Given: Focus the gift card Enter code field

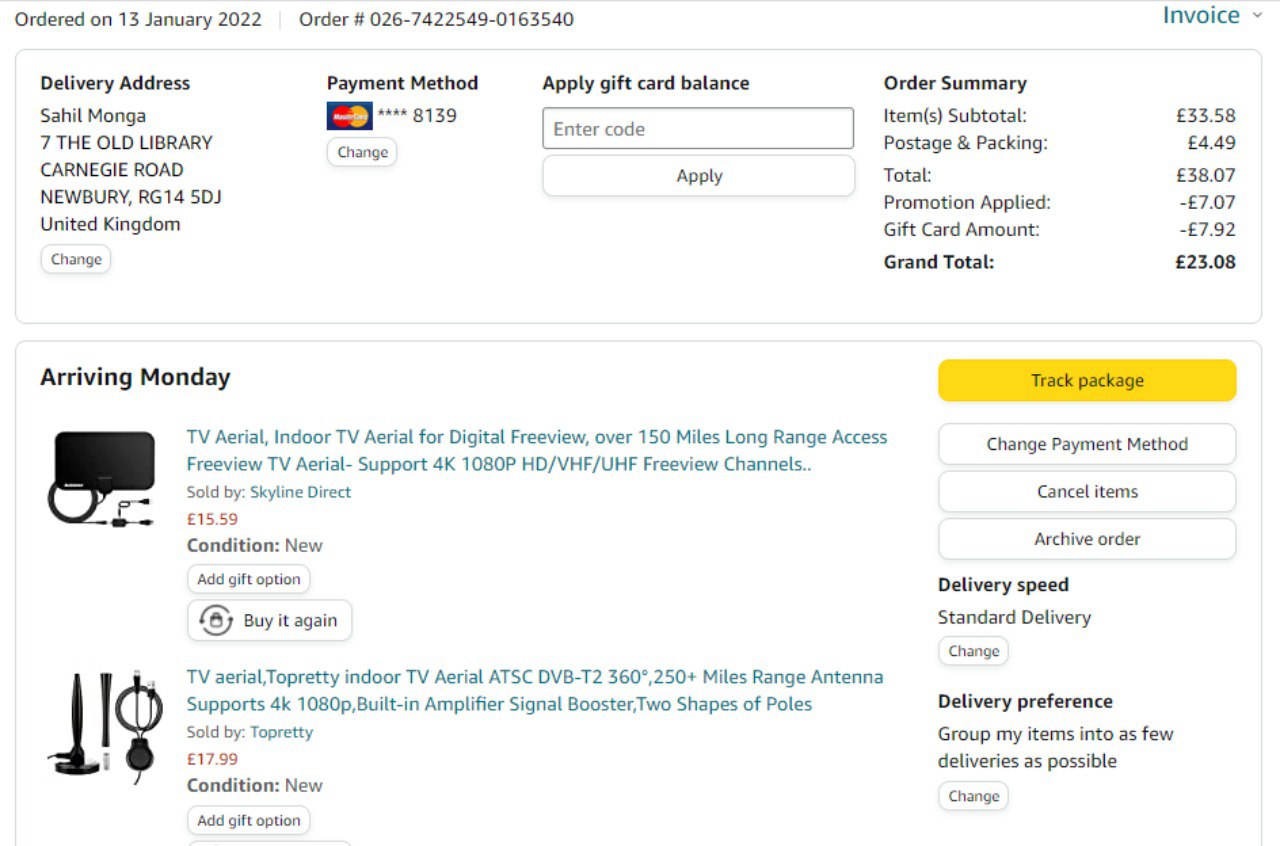Looking at the screenshot, I should click(698, 129).
